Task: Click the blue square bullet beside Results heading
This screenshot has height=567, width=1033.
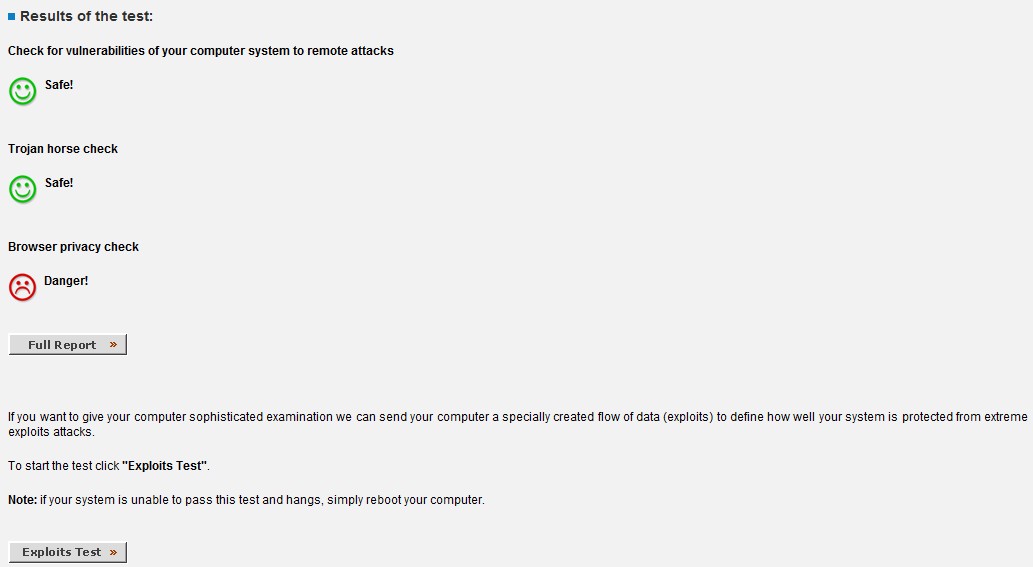Action: click(x=12, y=17)
